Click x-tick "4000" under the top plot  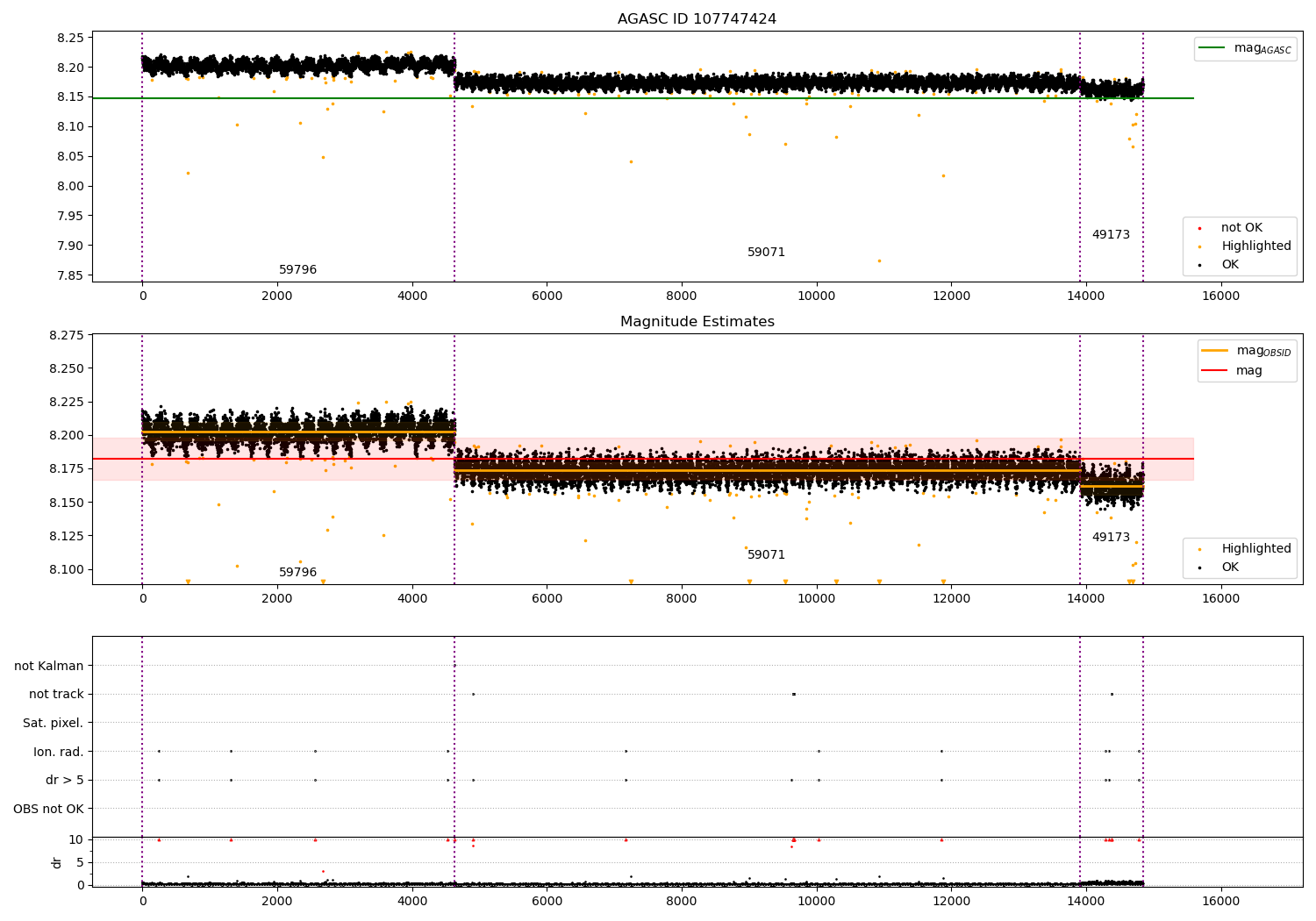pos(411,296)
